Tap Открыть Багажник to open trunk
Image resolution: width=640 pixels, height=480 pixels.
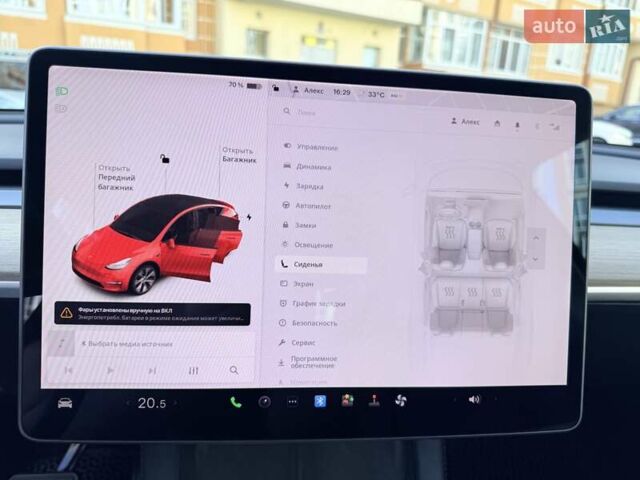(238, 154)
